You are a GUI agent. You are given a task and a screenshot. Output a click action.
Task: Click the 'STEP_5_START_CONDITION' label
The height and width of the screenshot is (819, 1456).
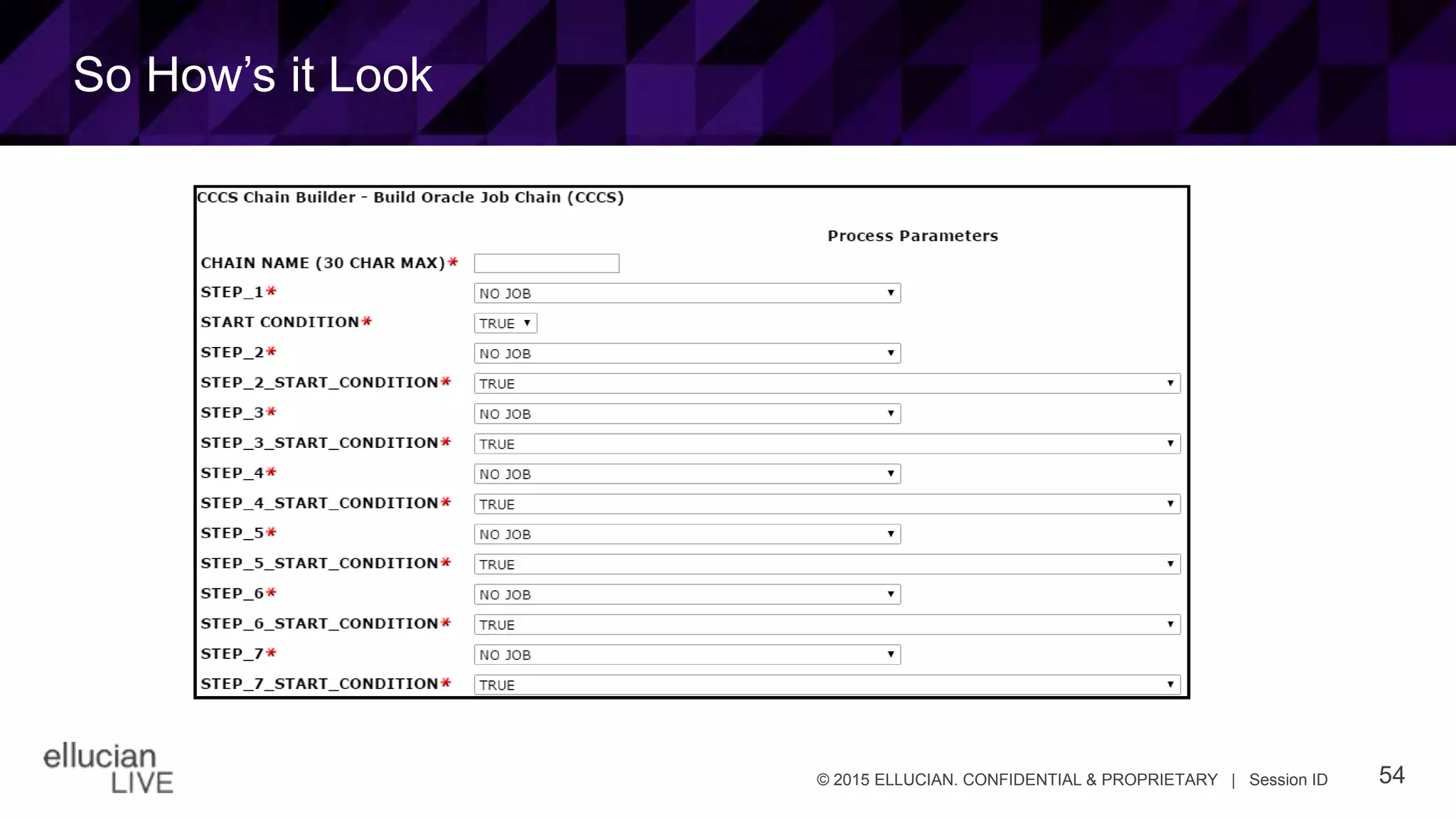(x=319, y=563)
